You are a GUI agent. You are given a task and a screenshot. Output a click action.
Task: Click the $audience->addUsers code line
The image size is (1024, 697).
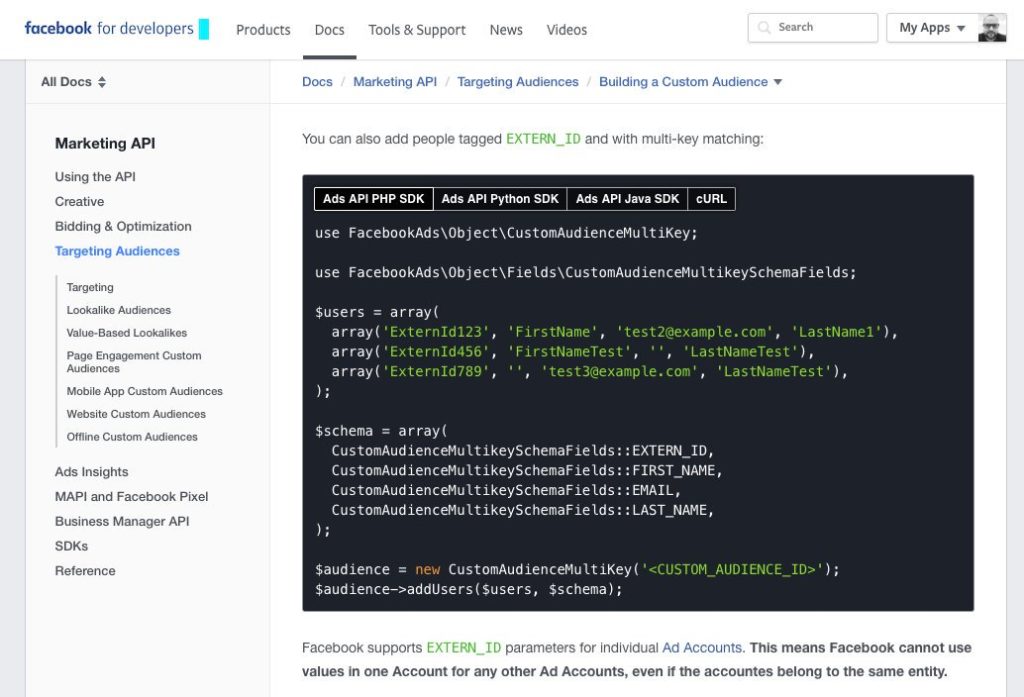[469, 589]
